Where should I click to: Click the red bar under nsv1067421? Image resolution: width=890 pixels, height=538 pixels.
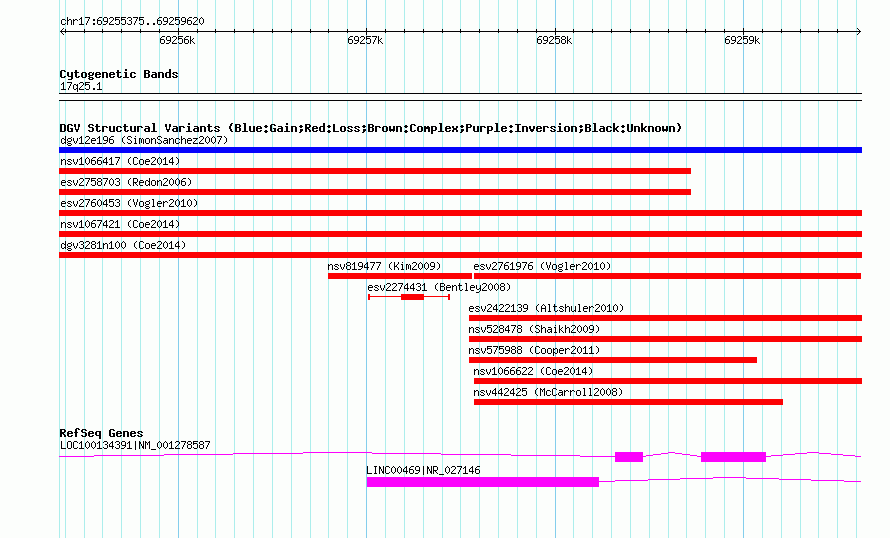(x=460, y=234)
